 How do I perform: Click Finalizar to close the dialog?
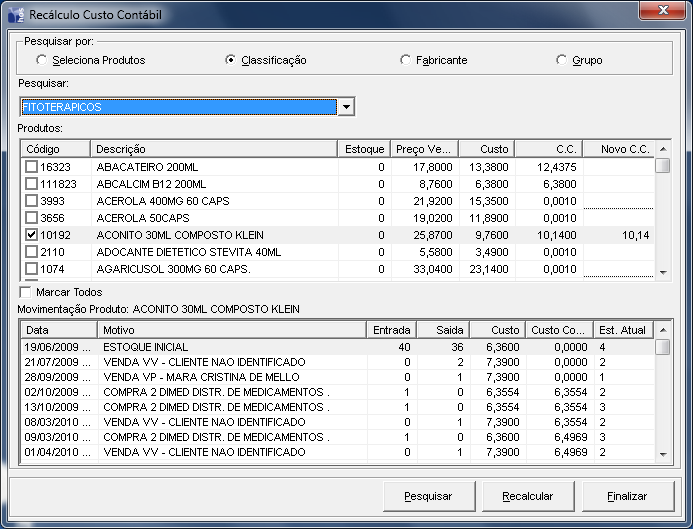[627, 496]
